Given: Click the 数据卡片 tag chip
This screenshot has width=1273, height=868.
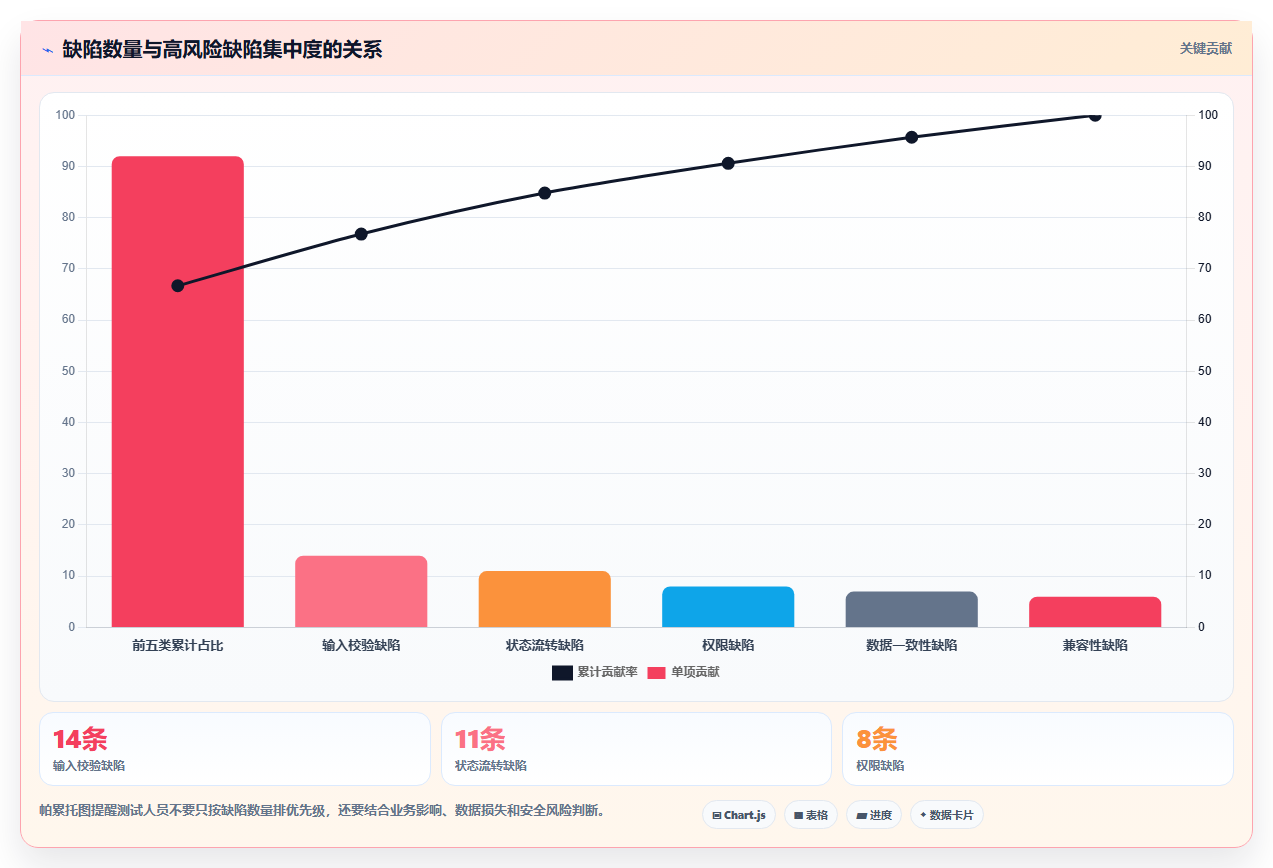Looking at the screenshot, I should 946,815.
